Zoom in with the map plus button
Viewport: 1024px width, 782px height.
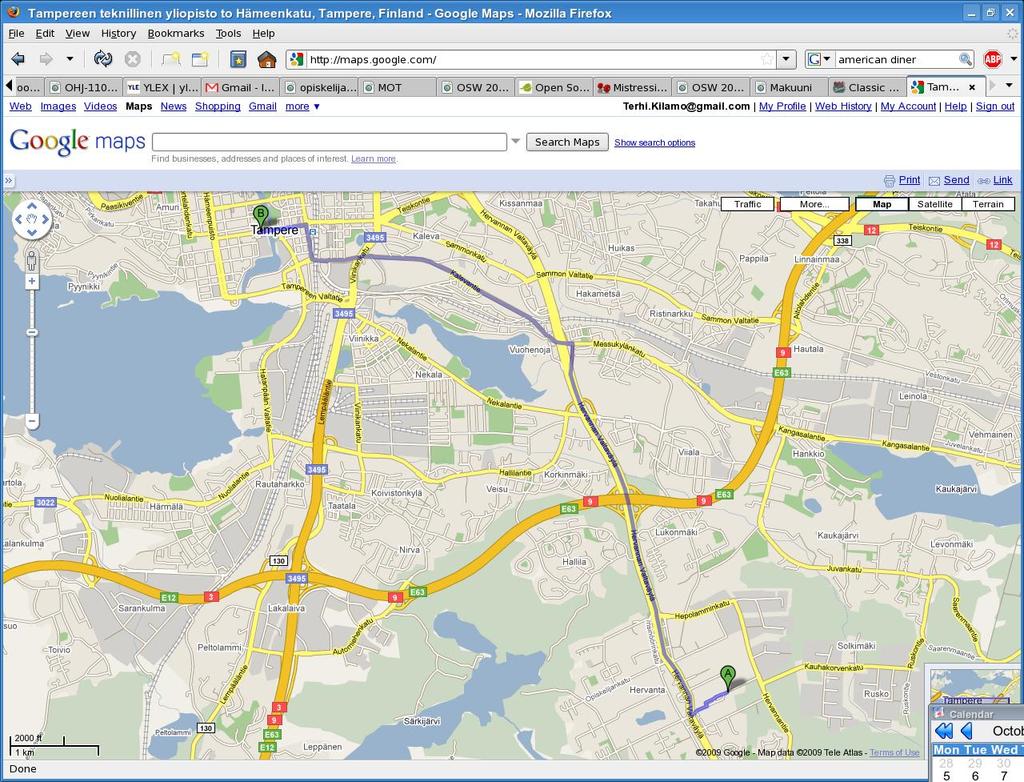point(31,281)
